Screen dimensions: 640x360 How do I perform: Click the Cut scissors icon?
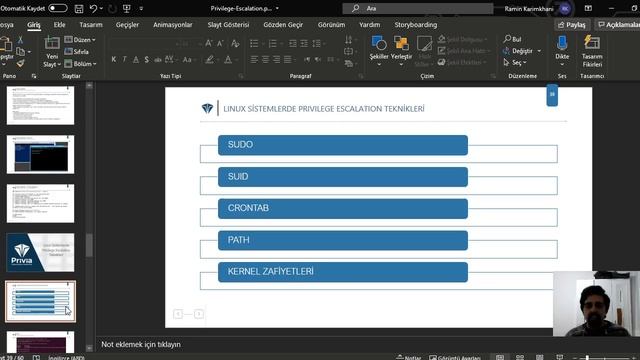tap(20, 40)
